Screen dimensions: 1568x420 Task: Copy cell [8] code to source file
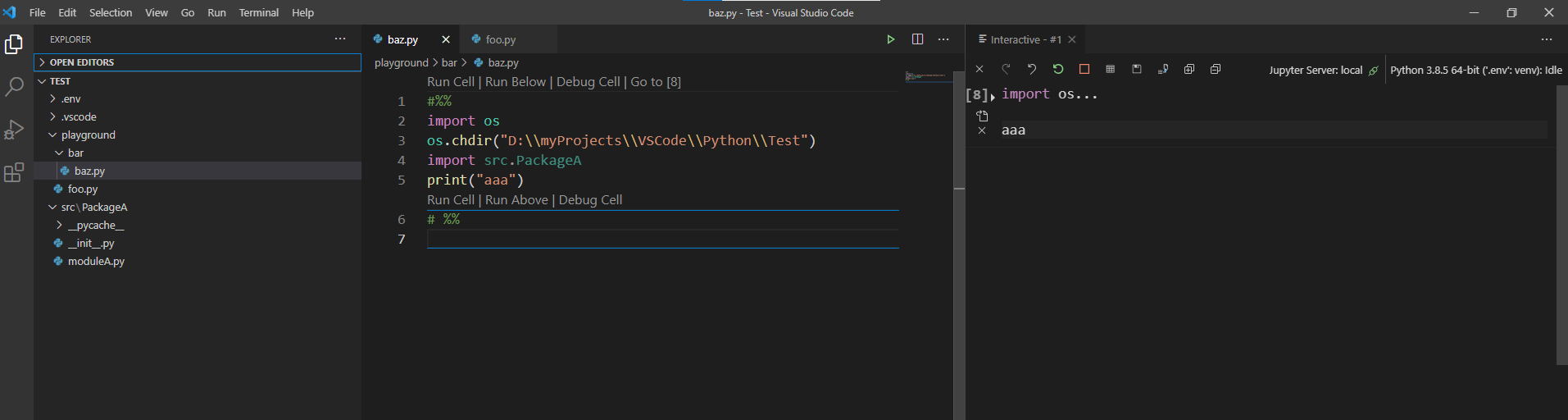tap(982, 116)
